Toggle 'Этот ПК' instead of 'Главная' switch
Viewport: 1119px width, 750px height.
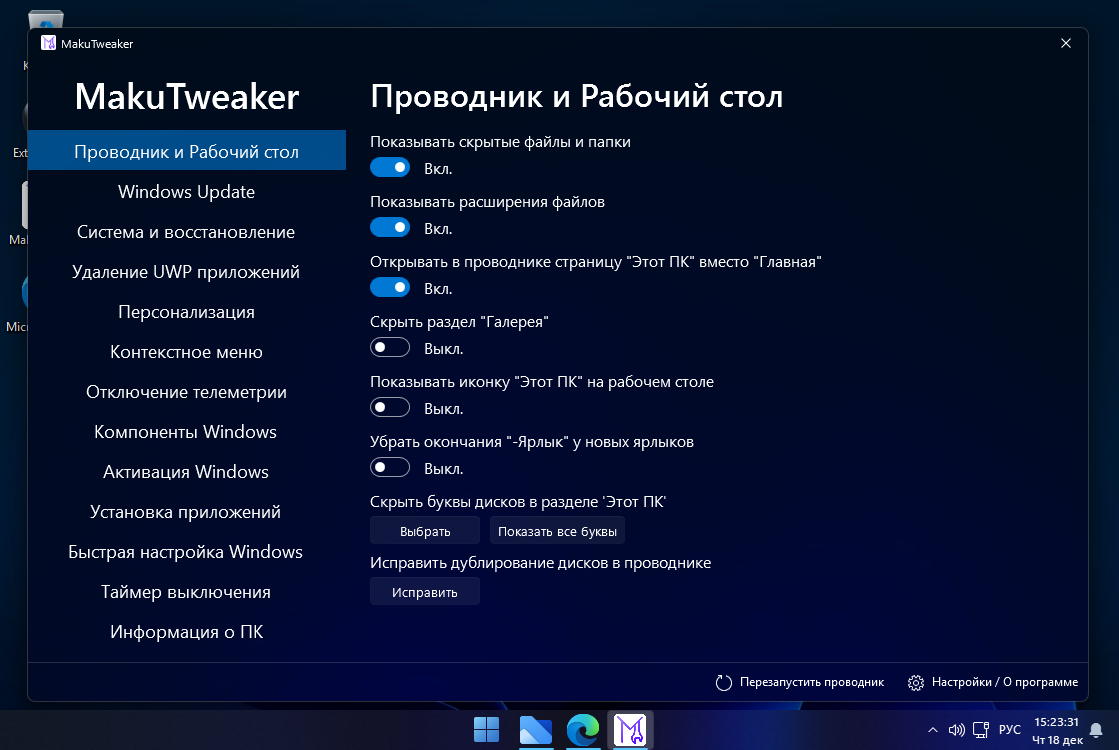tap(390, 288)
